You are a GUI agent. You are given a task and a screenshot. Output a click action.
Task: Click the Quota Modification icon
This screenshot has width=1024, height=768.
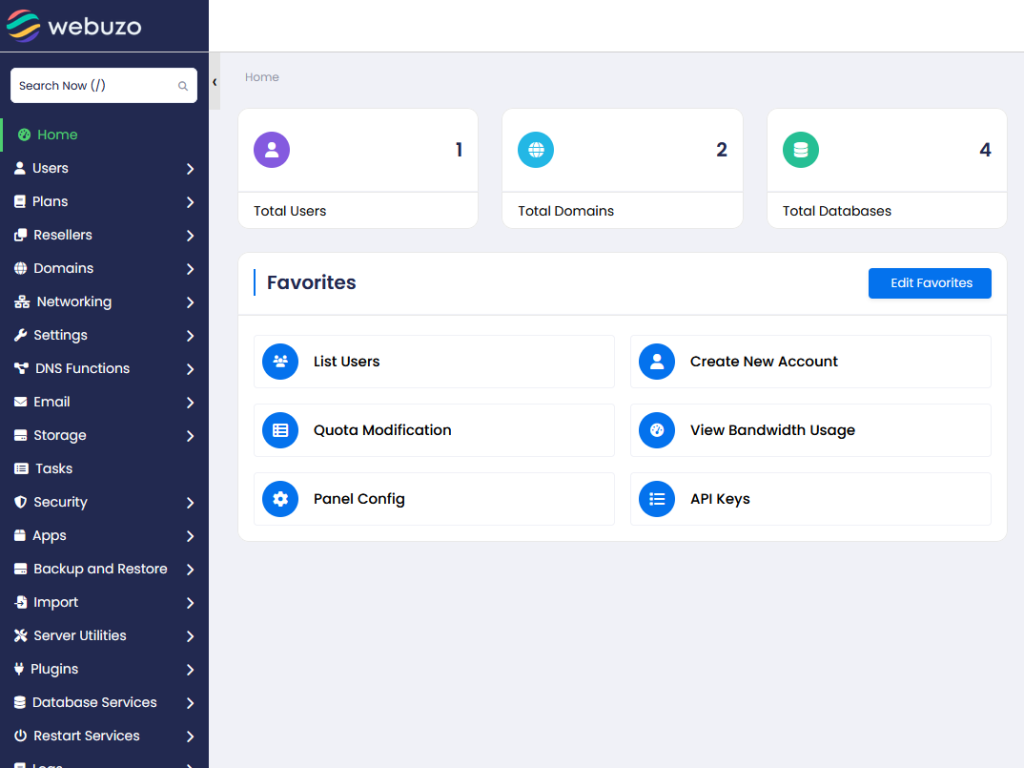(280, 430)
